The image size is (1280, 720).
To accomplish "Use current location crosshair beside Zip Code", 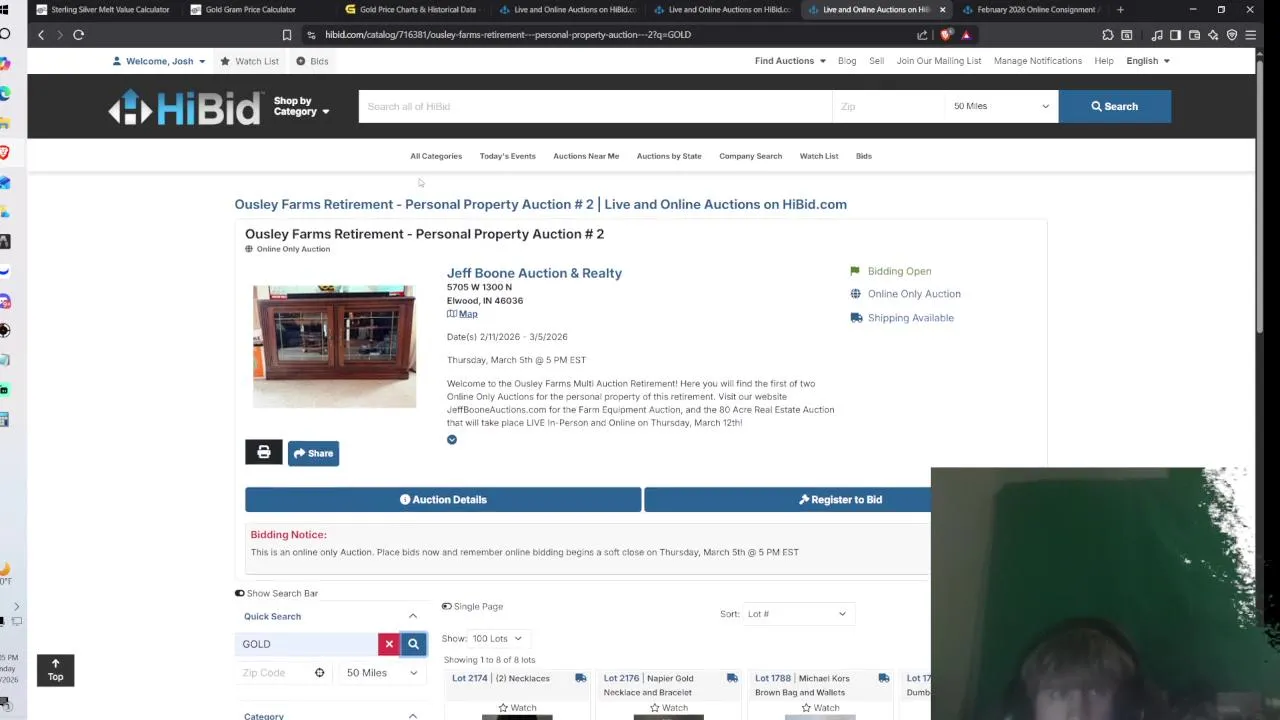I will (x=320, y=673).
